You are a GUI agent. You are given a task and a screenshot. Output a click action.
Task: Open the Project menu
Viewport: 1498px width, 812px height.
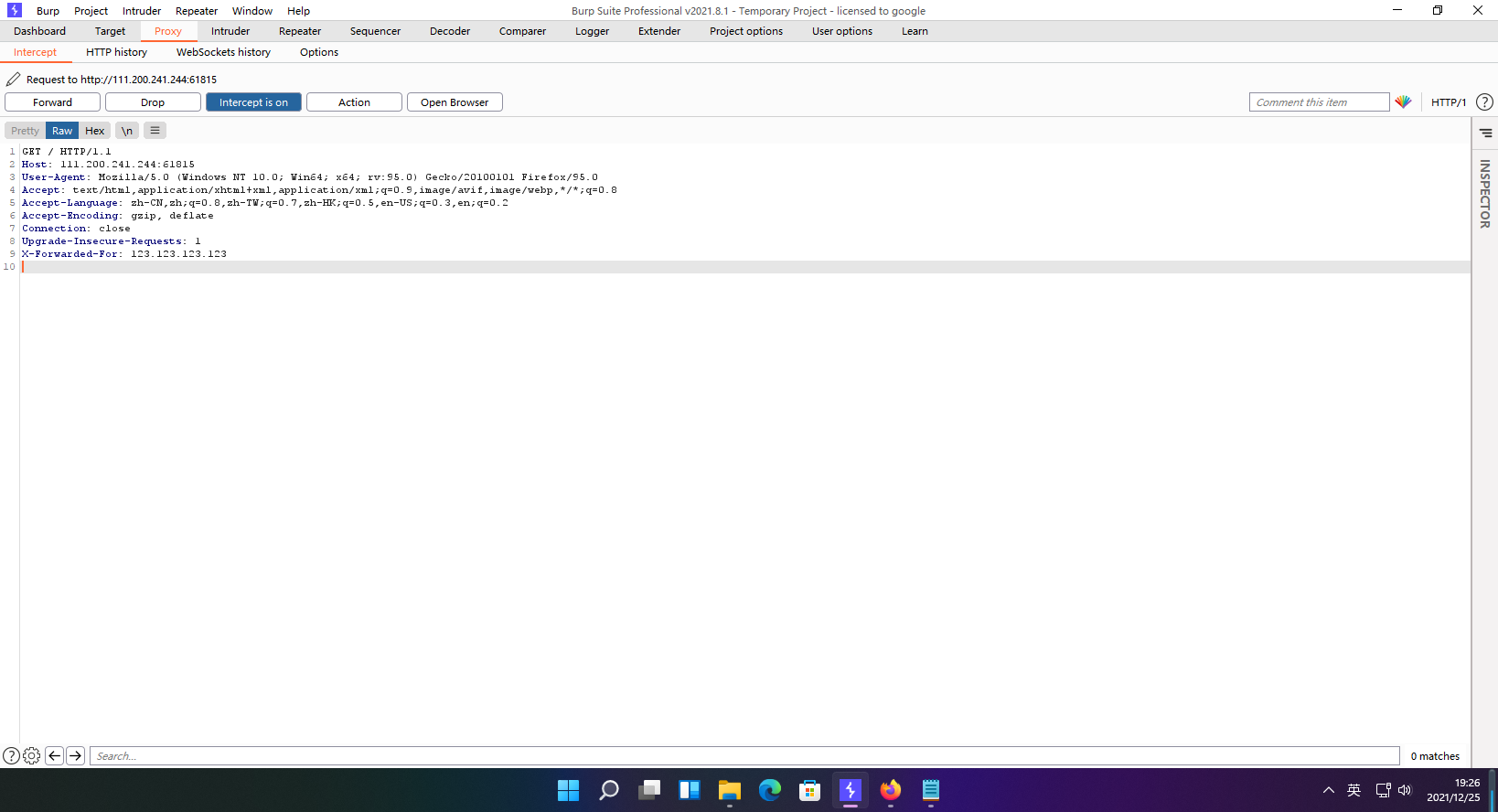(91, 11)
